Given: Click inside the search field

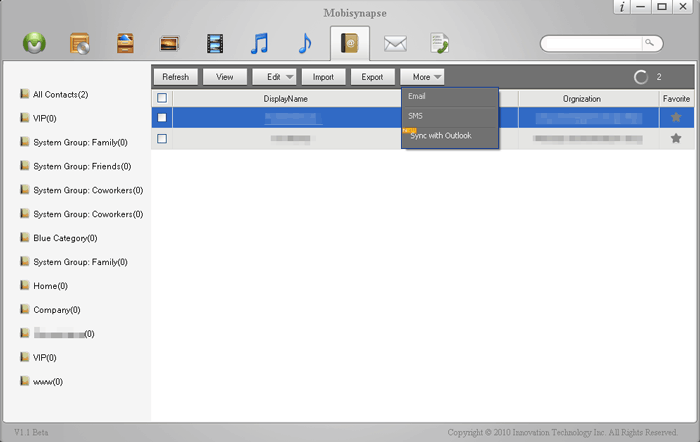Looking at the screenshot, I should click(592, 43).
